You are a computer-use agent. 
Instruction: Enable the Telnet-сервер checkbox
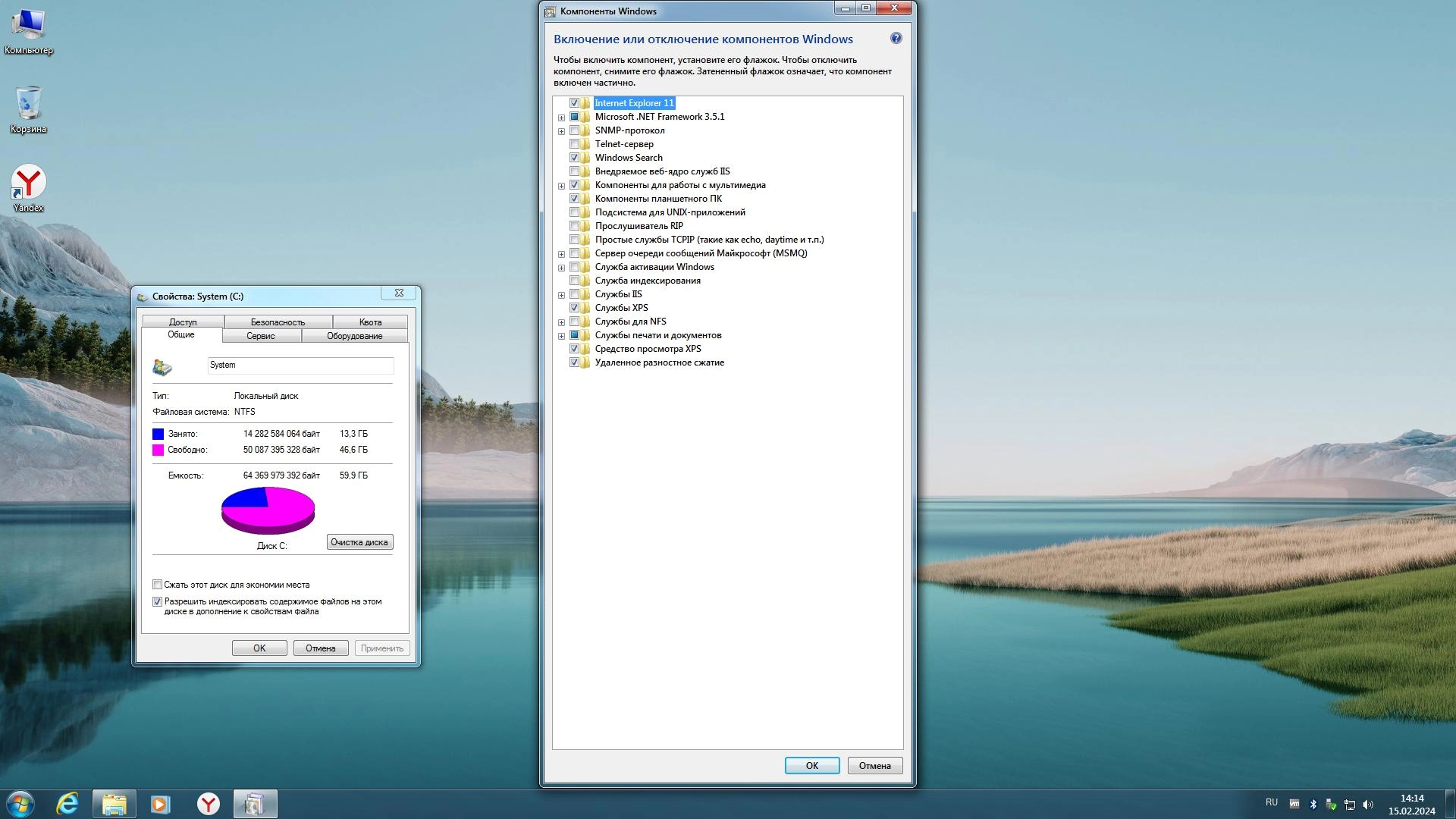(574, 144)
